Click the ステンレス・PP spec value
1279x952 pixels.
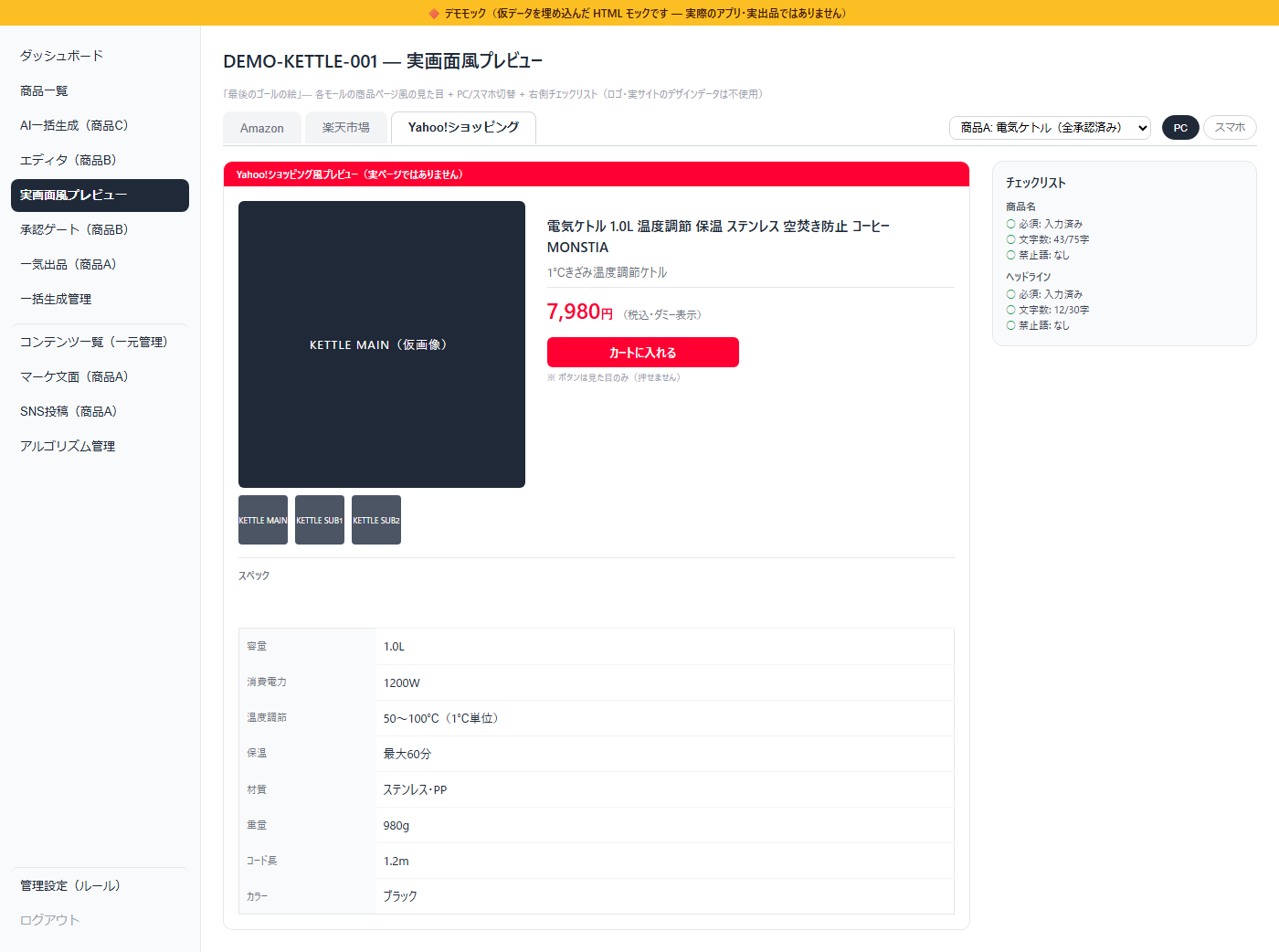(416, 789)
